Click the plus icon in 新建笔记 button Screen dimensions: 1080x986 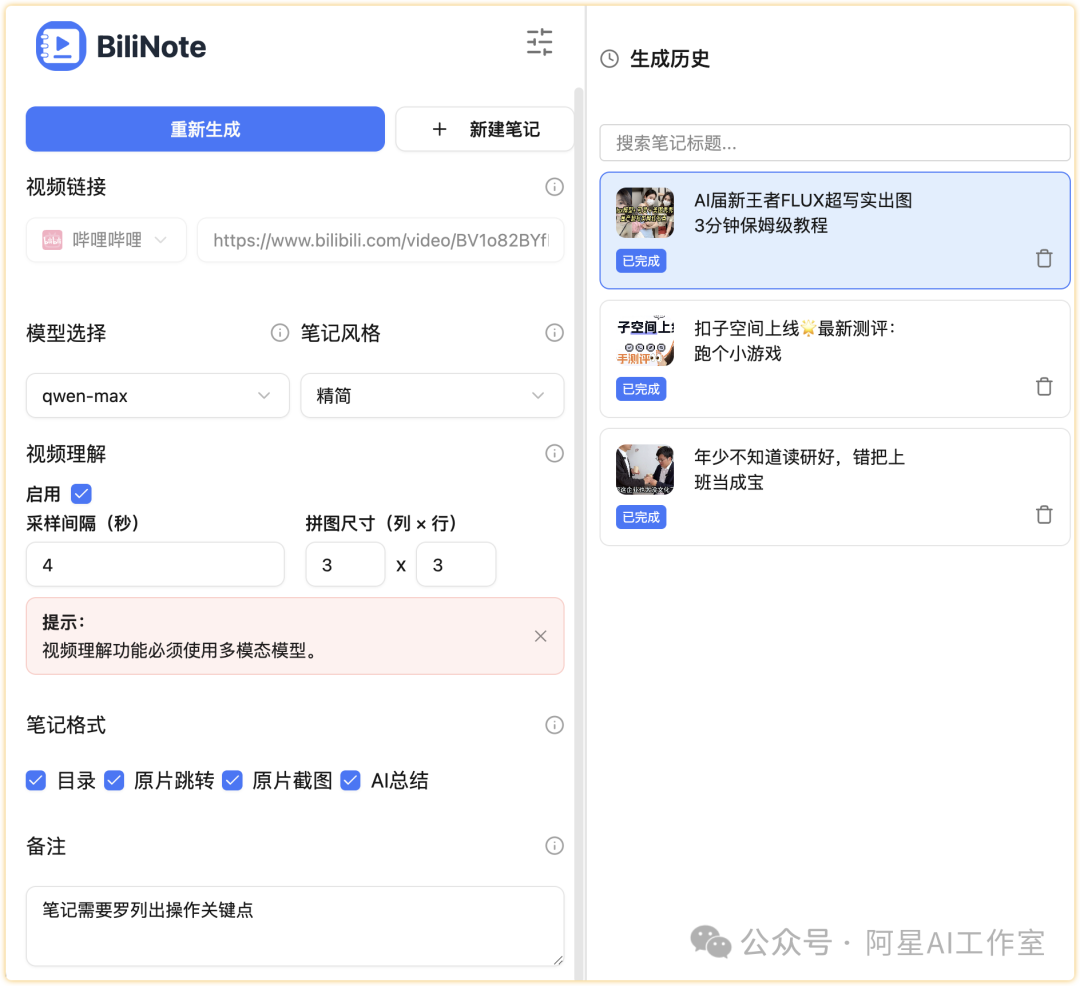pyautogui.click(x=439, y=129)
